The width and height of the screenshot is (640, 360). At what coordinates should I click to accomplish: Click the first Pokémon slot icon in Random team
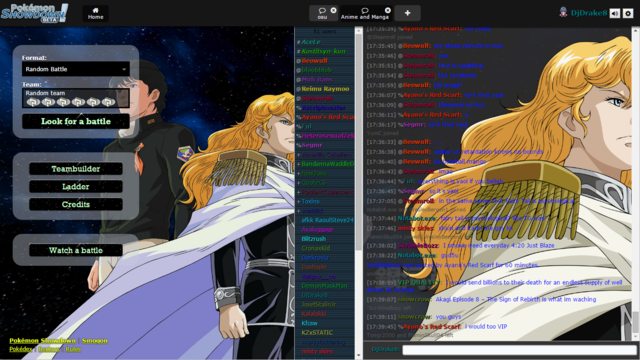click(x=33, y=102)
